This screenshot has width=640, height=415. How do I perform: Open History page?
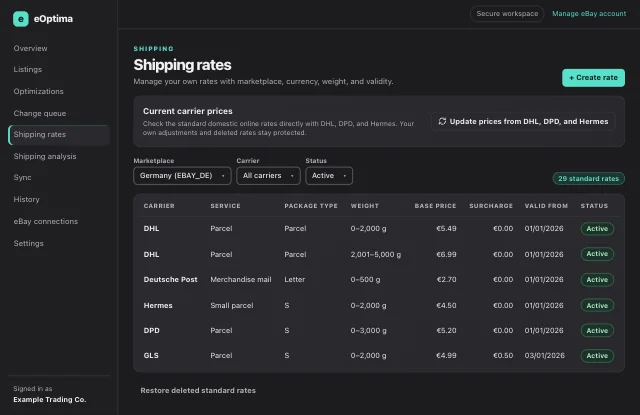tap(27, 200)
